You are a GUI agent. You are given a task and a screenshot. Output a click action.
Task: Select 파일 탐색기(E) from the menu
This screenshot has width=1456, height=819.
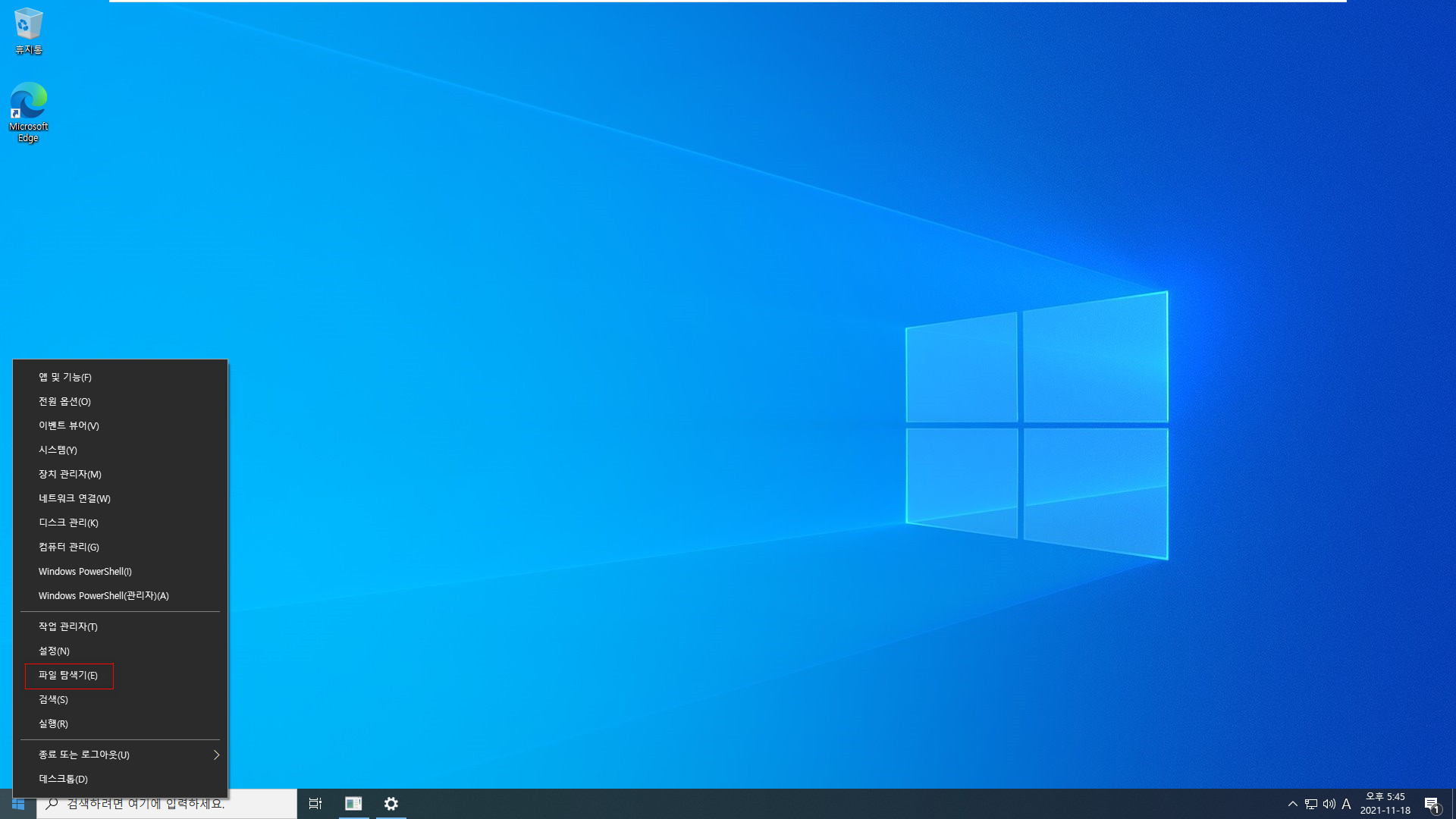68,675
